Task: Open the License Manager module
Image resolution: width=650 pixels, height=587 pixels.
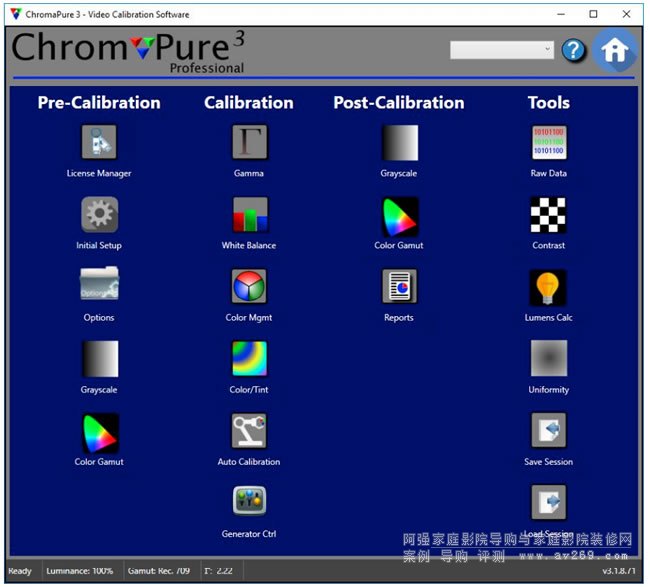Action: click(x=99, y=143)
